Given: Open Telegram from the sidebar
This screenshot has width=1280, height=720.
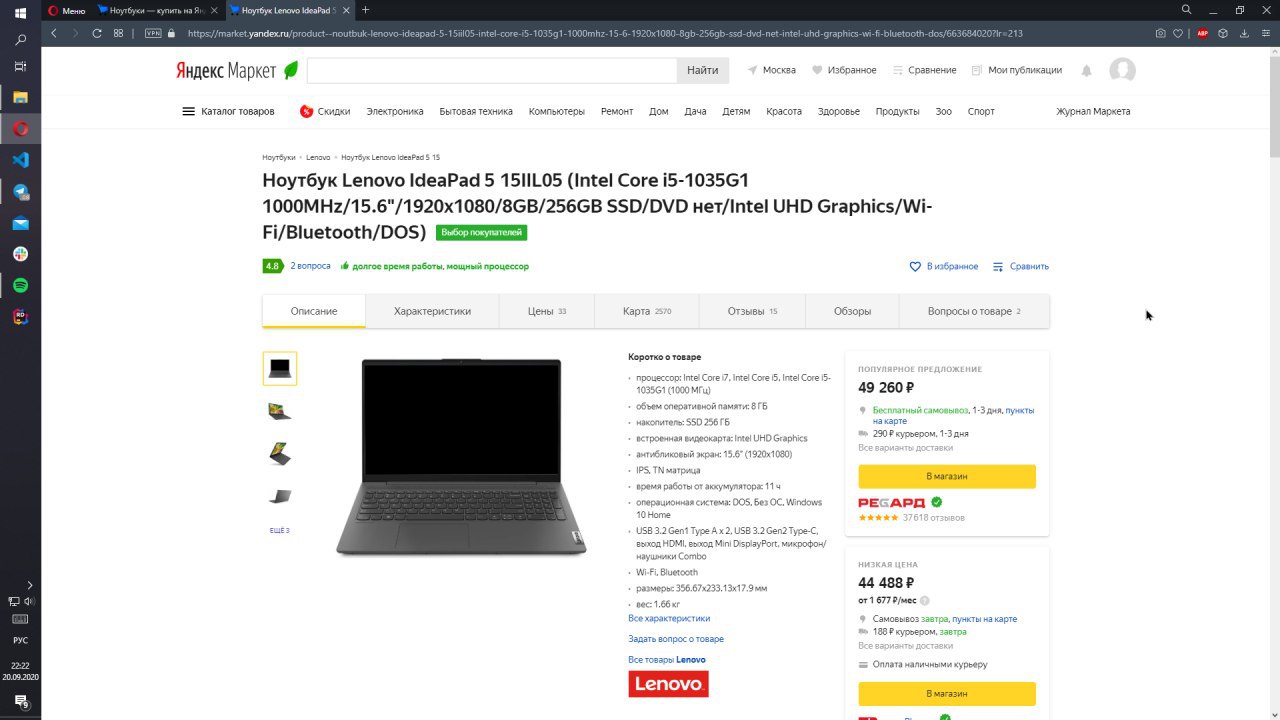Looking at the screenshot, I should click(x=20, y=191).
